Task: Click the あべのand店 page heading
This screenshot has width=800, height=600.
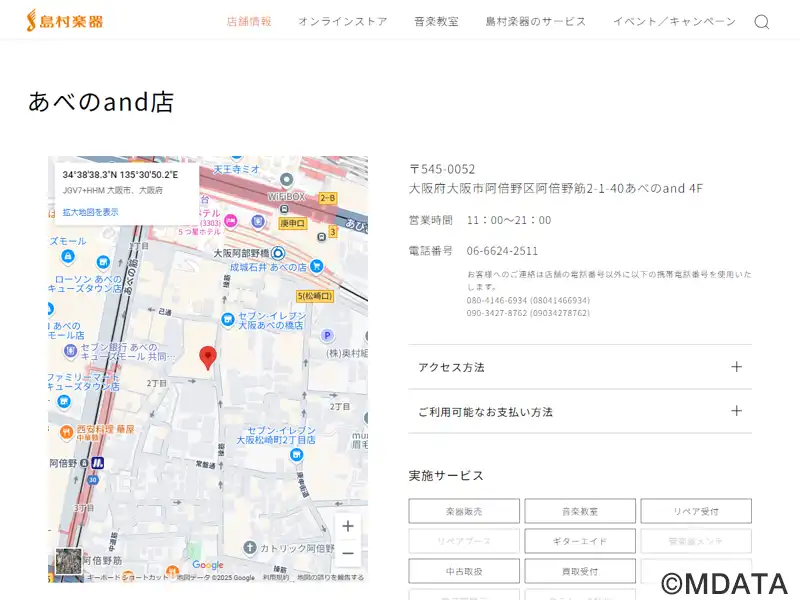Action: [x=101, y=102]
